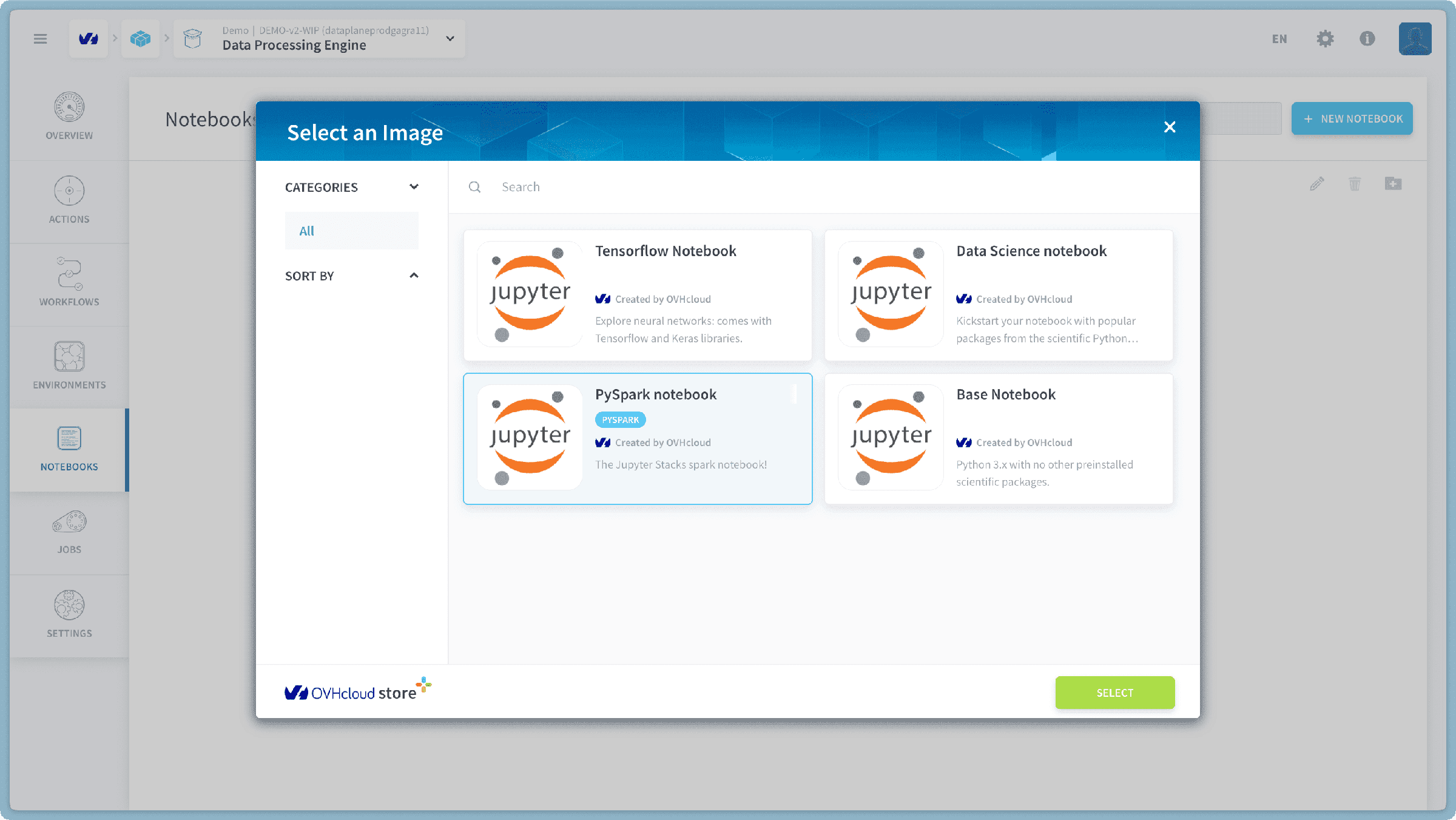Select the Base Notebook title
Image resolution: width=1456 pixels, height=820 pixels.
pyautogui.click(x=1006, y=395)
